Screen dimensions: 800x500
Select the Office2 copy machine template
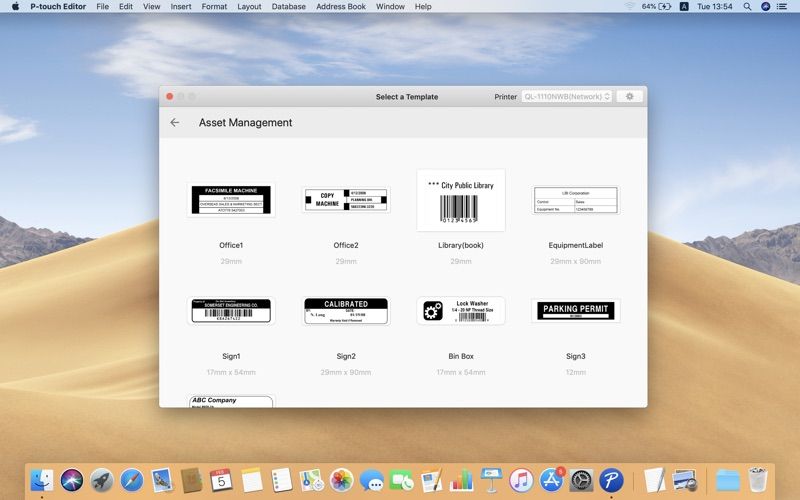point(346,199)
